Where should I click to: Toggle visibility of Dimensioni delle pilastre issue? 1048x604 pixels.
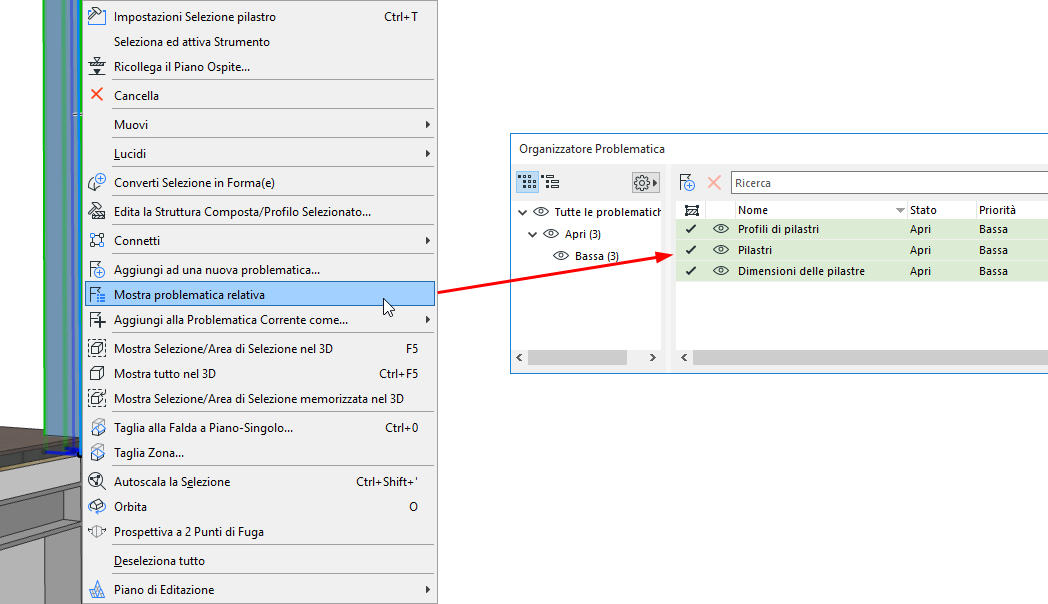[x=720, y=271]
